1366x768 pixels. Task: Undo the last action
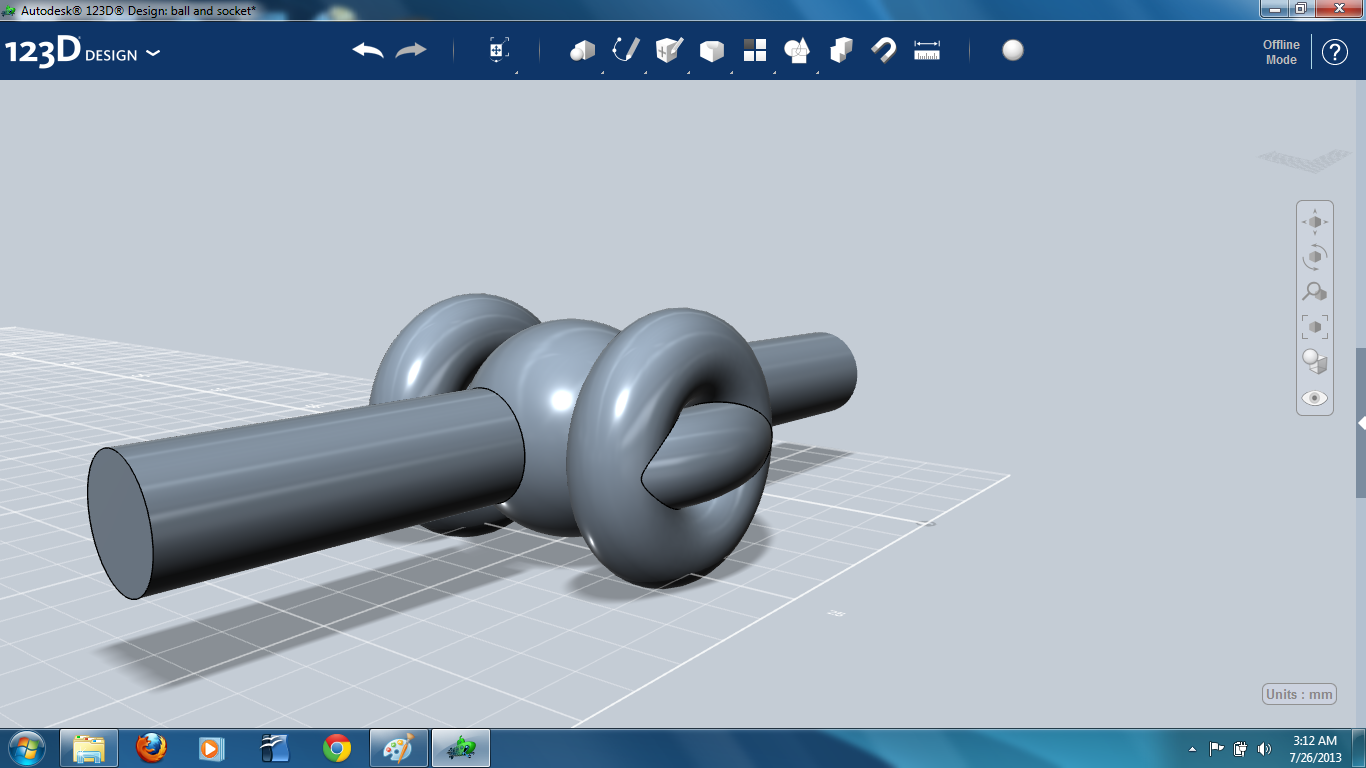click(x=368, y=50)
